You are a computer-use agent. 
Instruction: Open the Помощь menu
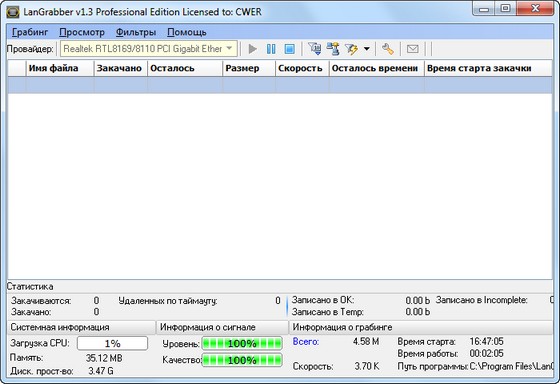(x=187, y=33)
